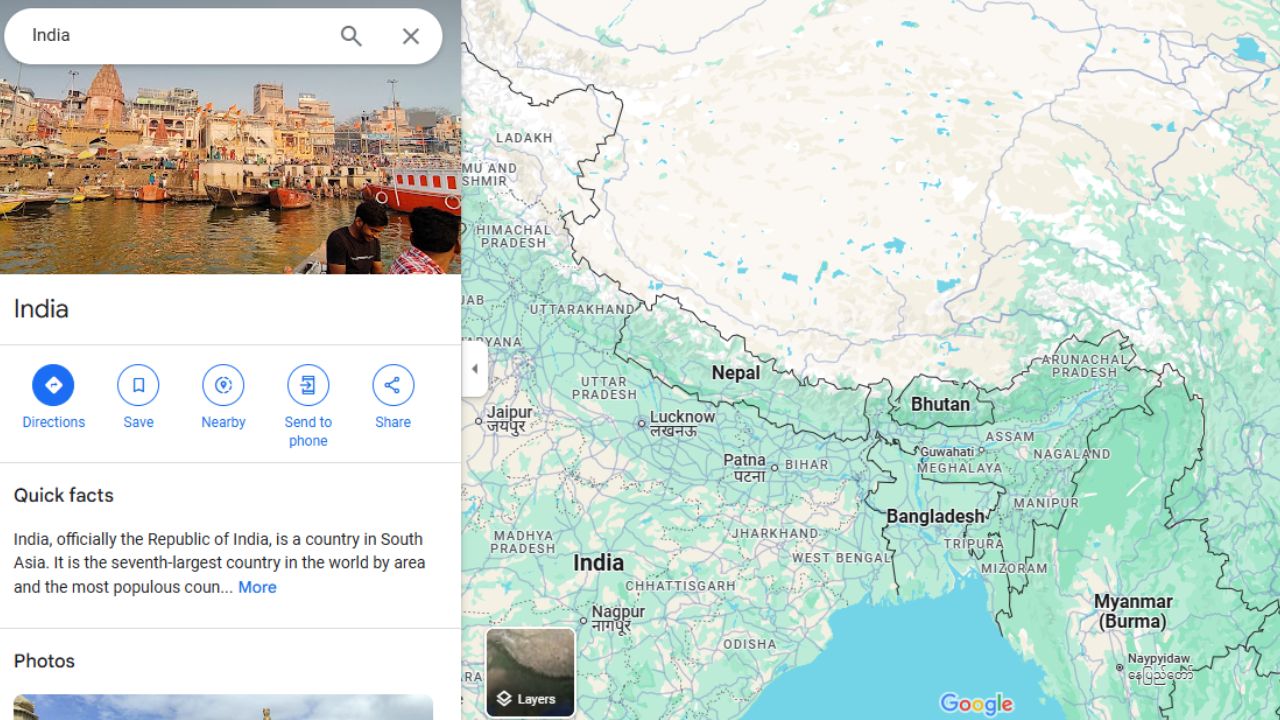Select Nepal label on map
The width and height of the screenshot is (1280, 720).
click(736, 373)
